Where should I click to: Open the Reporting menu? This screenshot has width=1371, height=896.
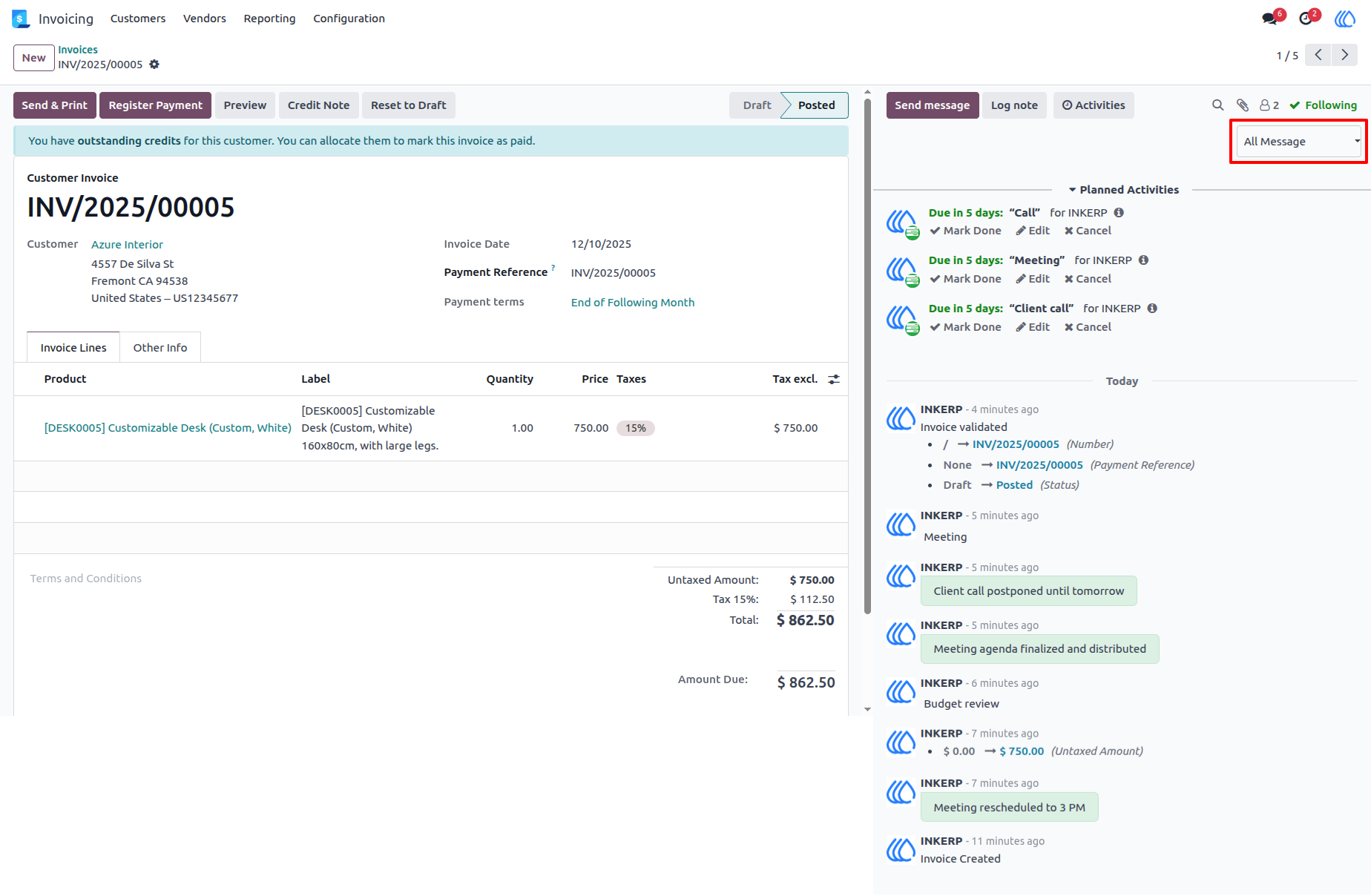tap(269, 19)
